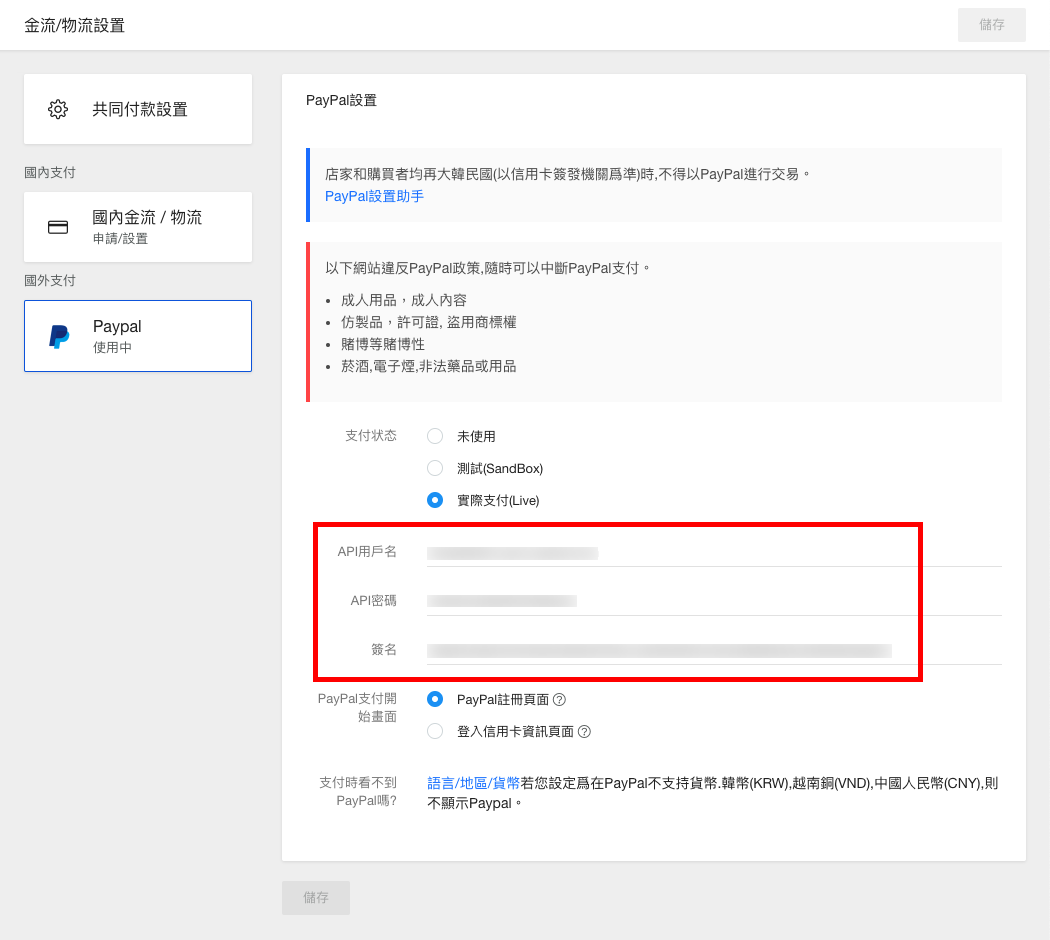Select the 實際支付(Live) radio option

435,500
